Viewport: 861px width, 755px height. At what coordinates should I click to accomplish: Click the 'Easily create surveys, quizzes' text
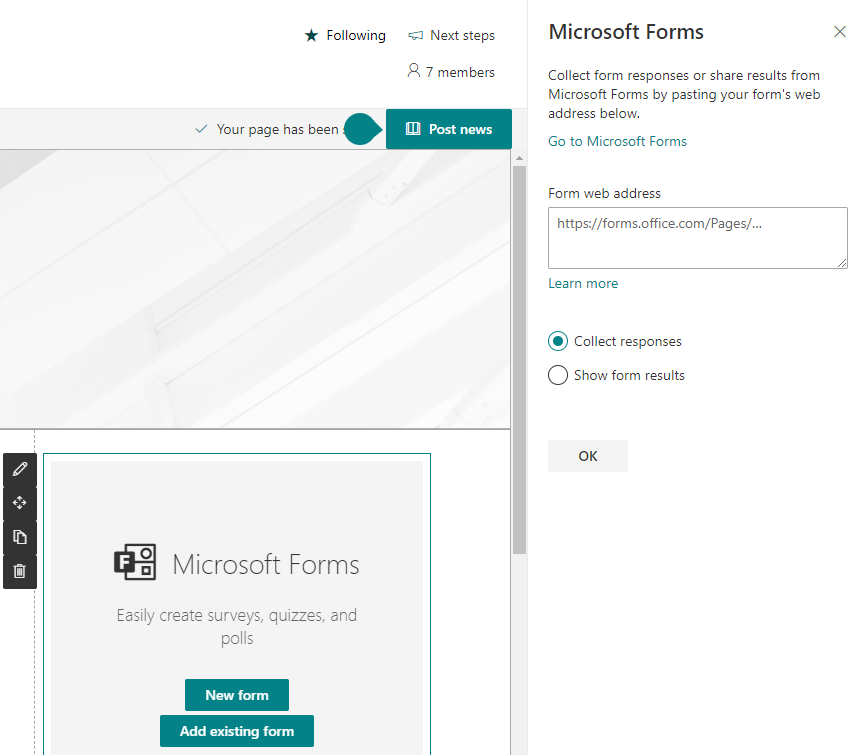pyautogui.click(x=237, y=627)
